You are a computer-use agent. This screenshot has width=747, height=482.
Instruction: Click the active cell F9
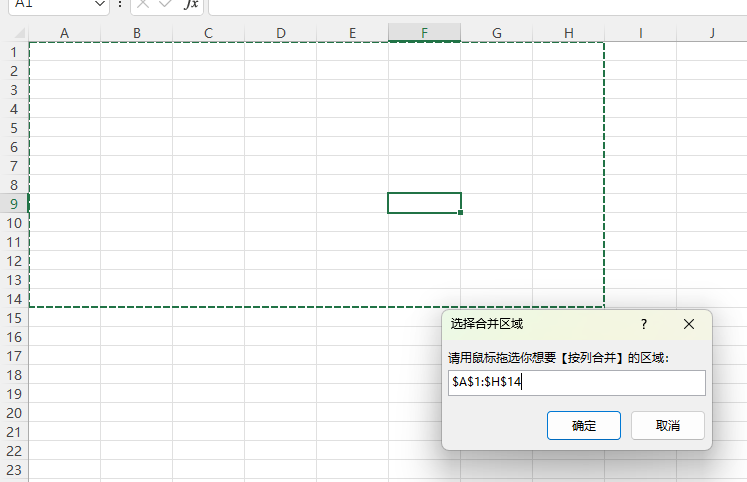[424, 203]
